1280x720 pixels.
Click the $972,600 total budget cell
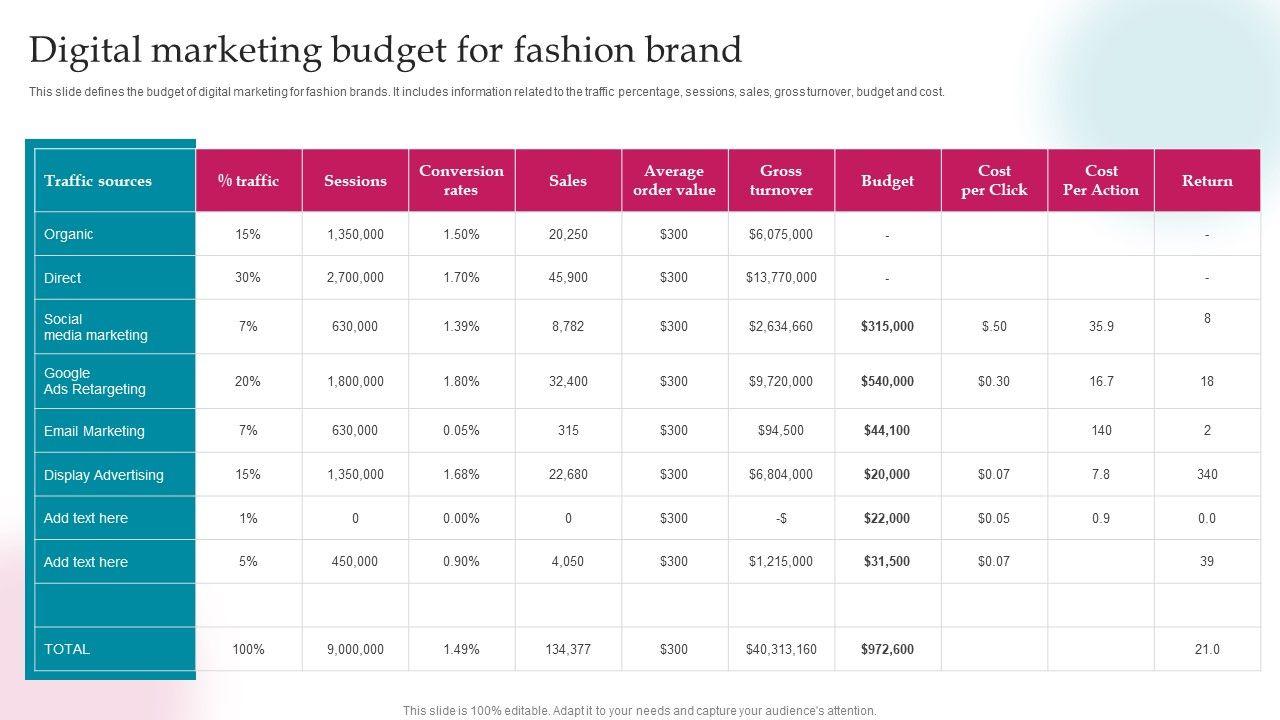(x=887, y=649)
